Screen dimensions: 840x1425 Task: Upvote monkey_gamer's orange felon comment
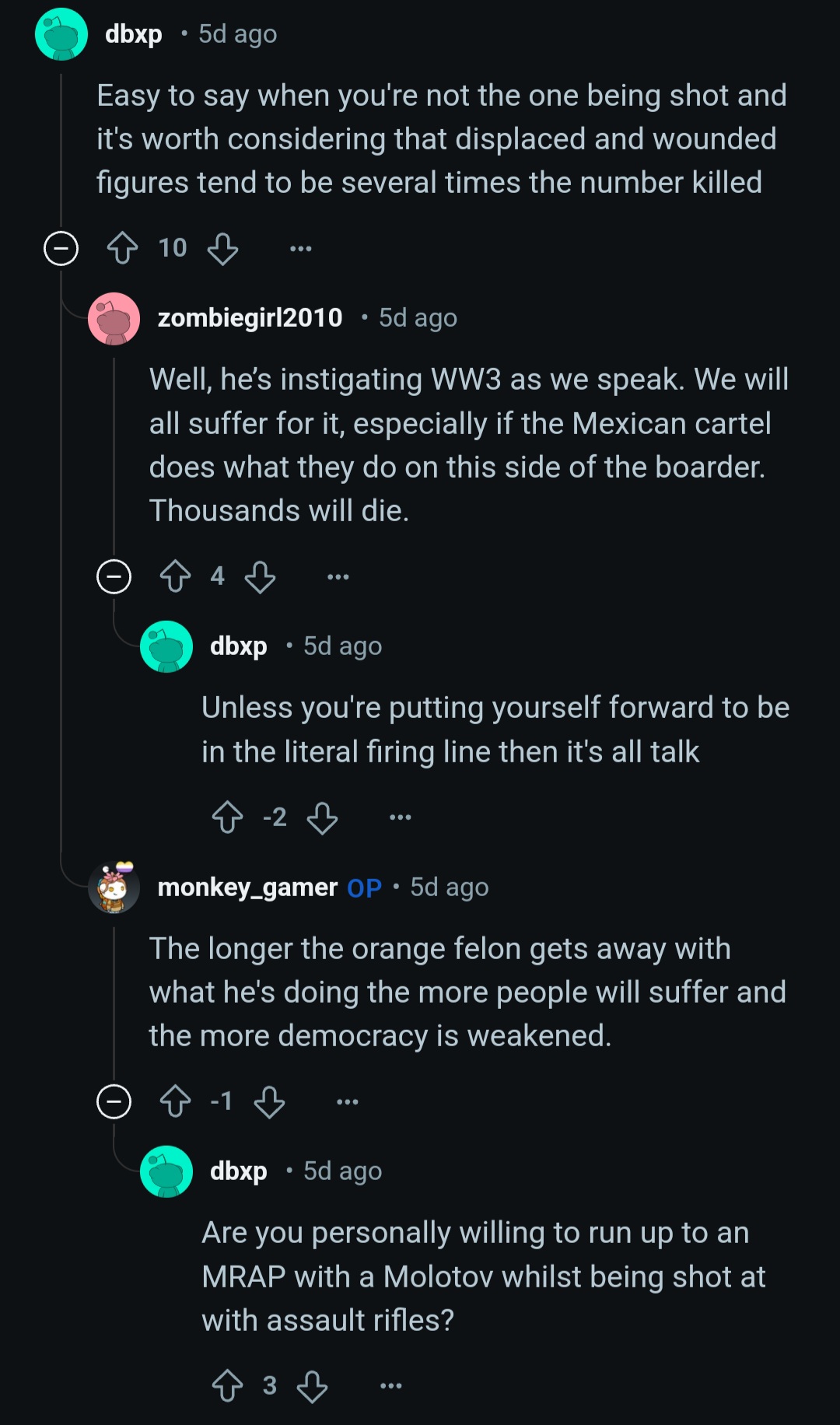[175, 1101]
